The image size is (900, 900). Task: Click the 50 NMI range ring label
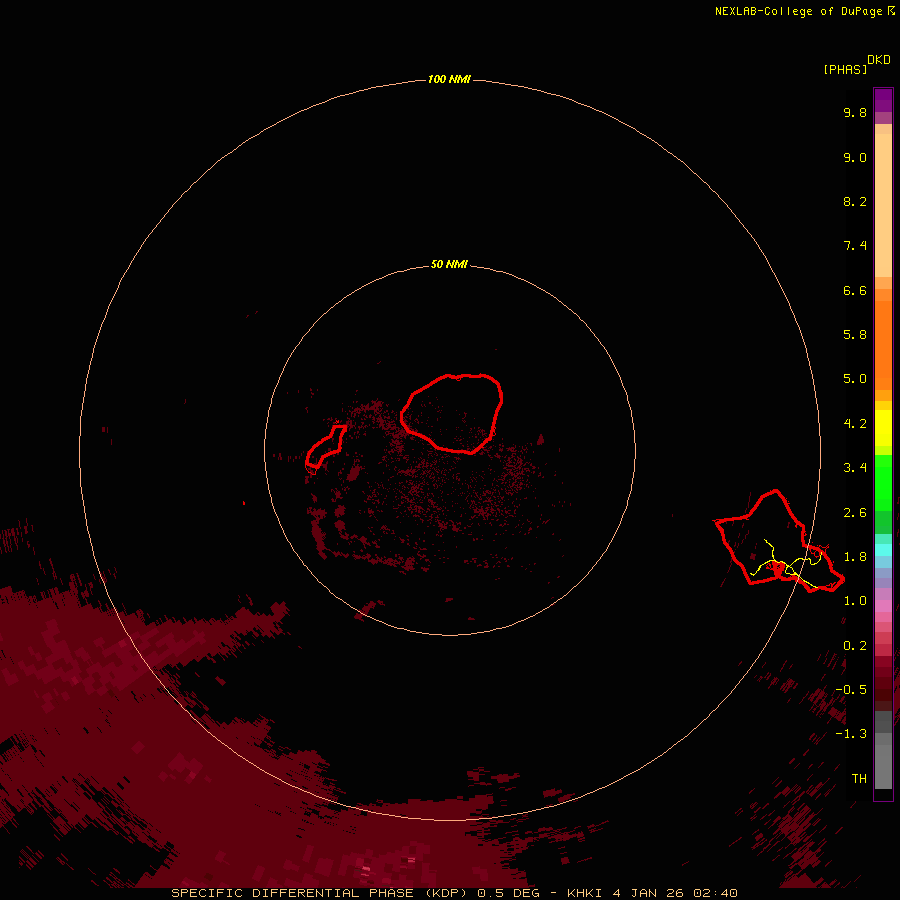(449, 265)
